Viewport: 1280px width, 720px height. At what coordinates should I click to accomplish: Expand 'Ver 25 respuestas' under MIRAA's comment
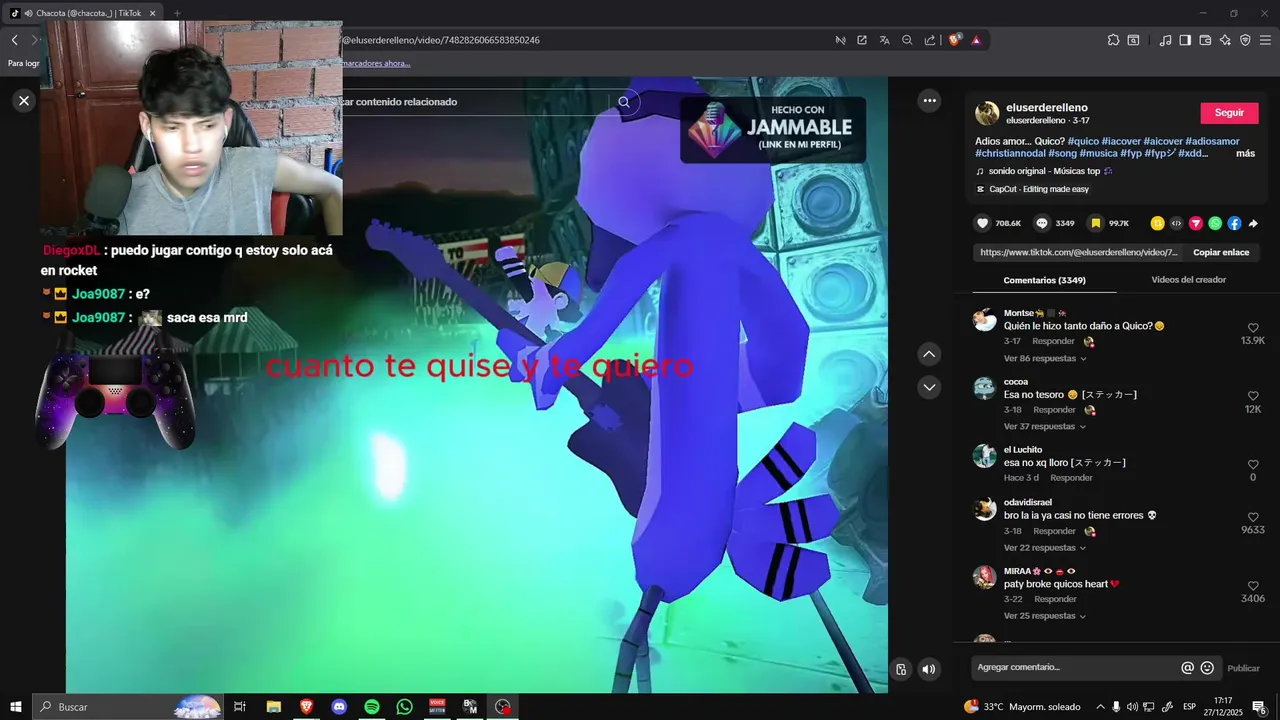(1045, 616)
